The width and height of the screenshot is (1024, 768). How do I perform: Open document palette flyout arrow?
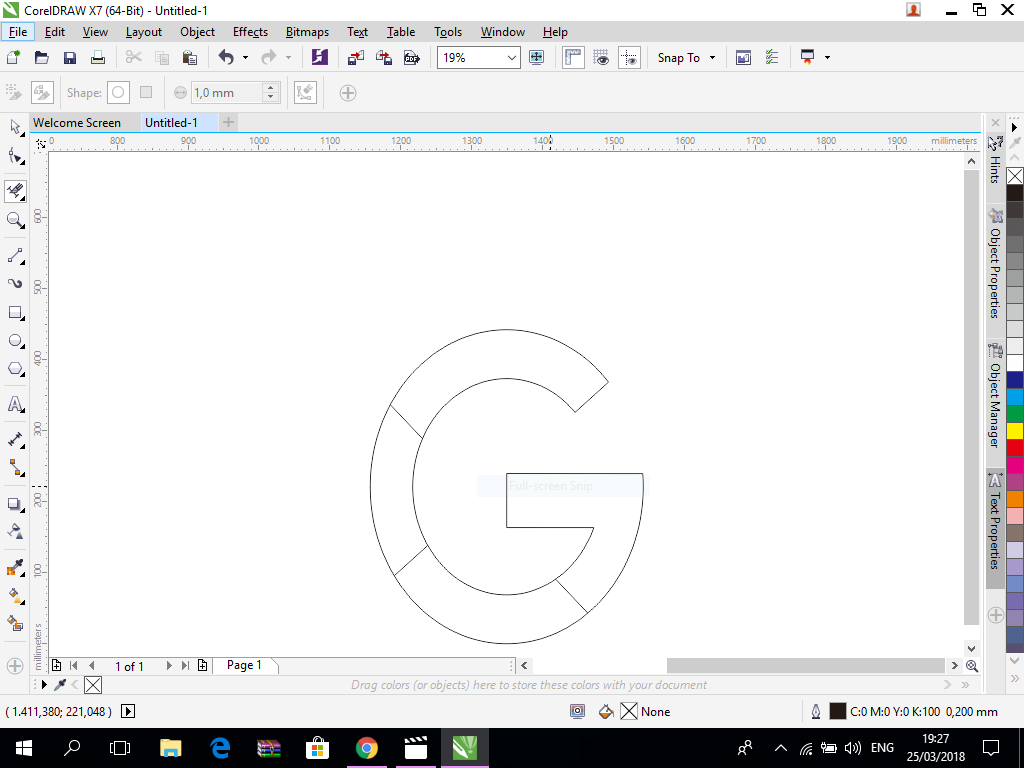pos(44,684)
